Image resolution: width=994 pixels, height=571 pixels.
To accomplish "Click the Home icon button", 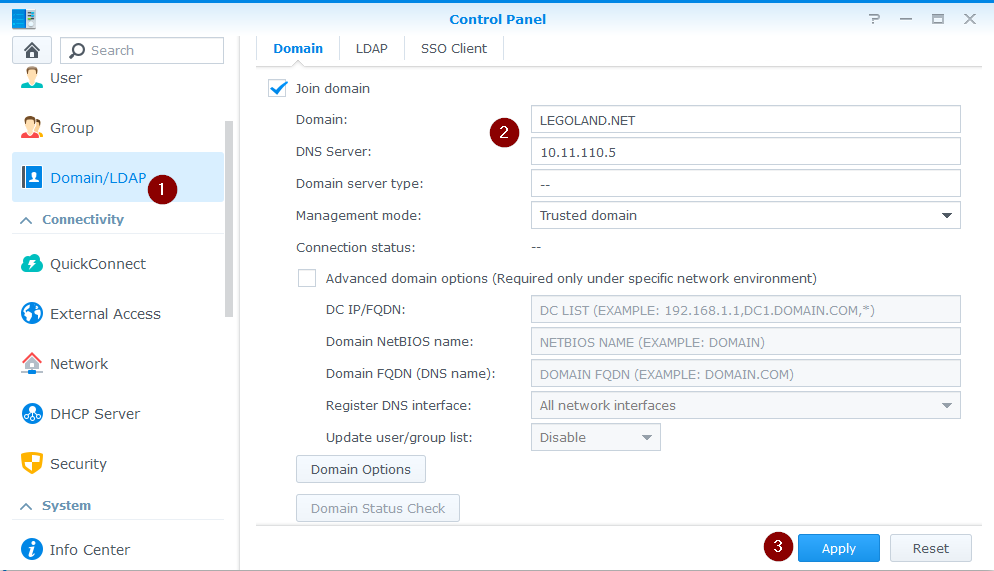I will pos(32,50).
